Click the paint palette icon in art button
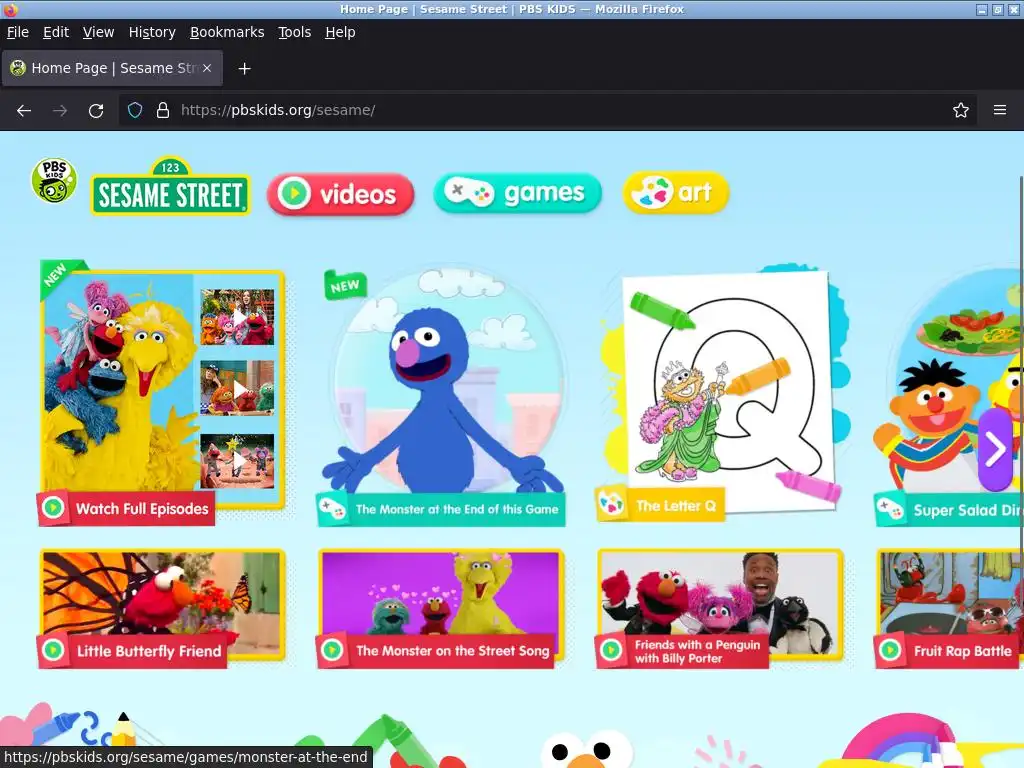This screenshot has width=1024, height=768. click(x=652, y=193)
